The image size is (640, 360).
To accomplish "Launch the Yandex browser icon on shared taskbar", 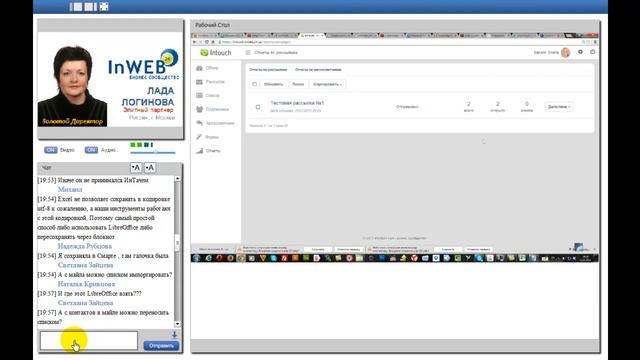I will pos(414,258).
